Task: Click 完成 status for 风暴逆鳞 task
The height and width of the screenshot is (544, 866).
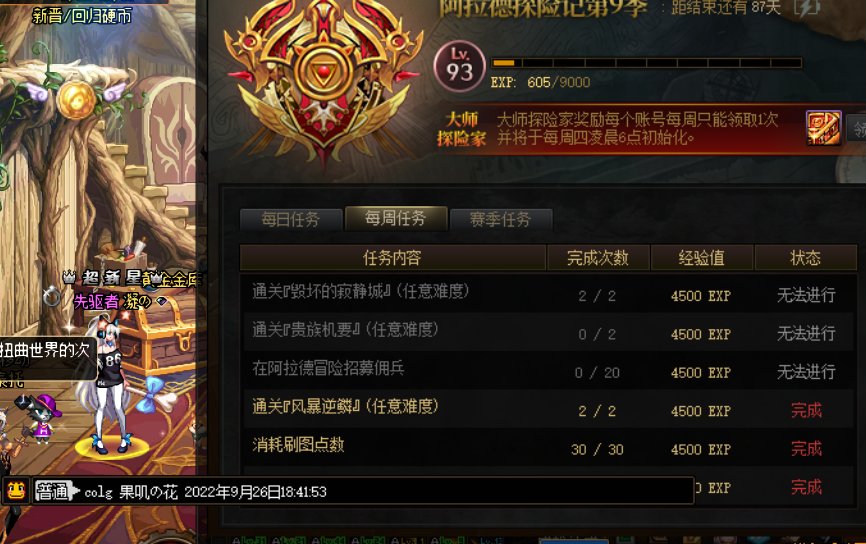Action: click(806, 410)
